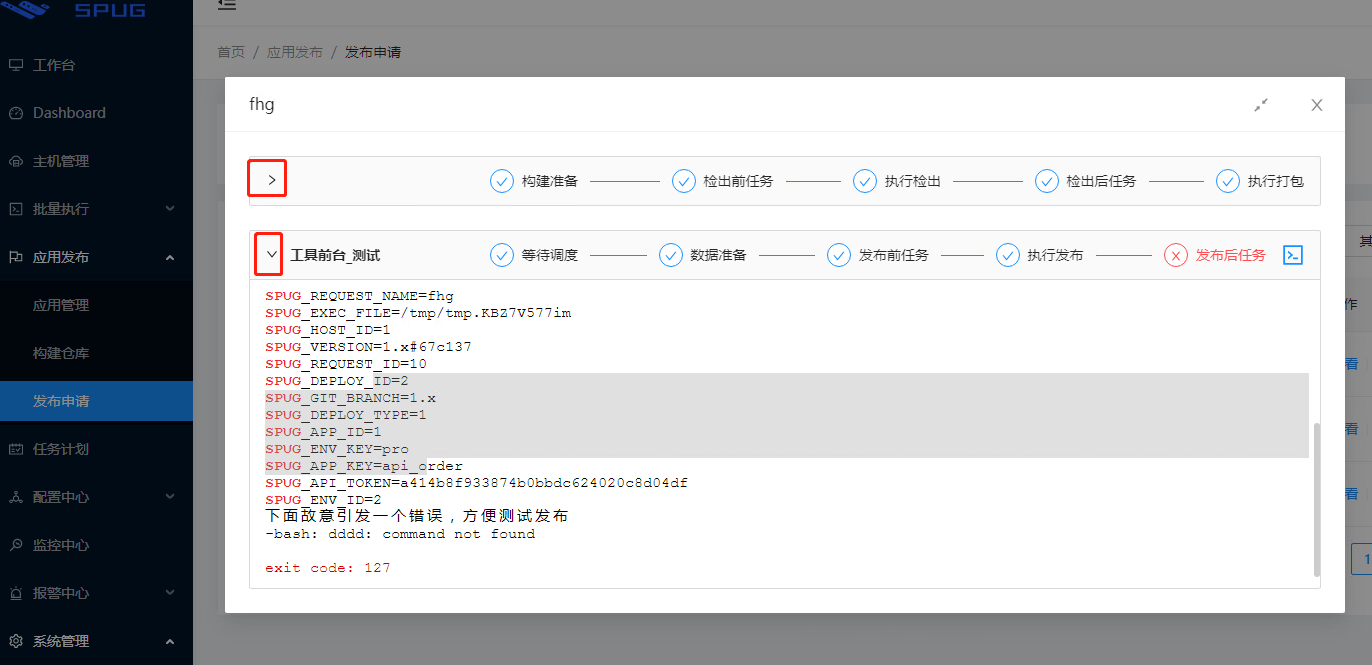Click the log output scrollbar

pos(1316,499)
